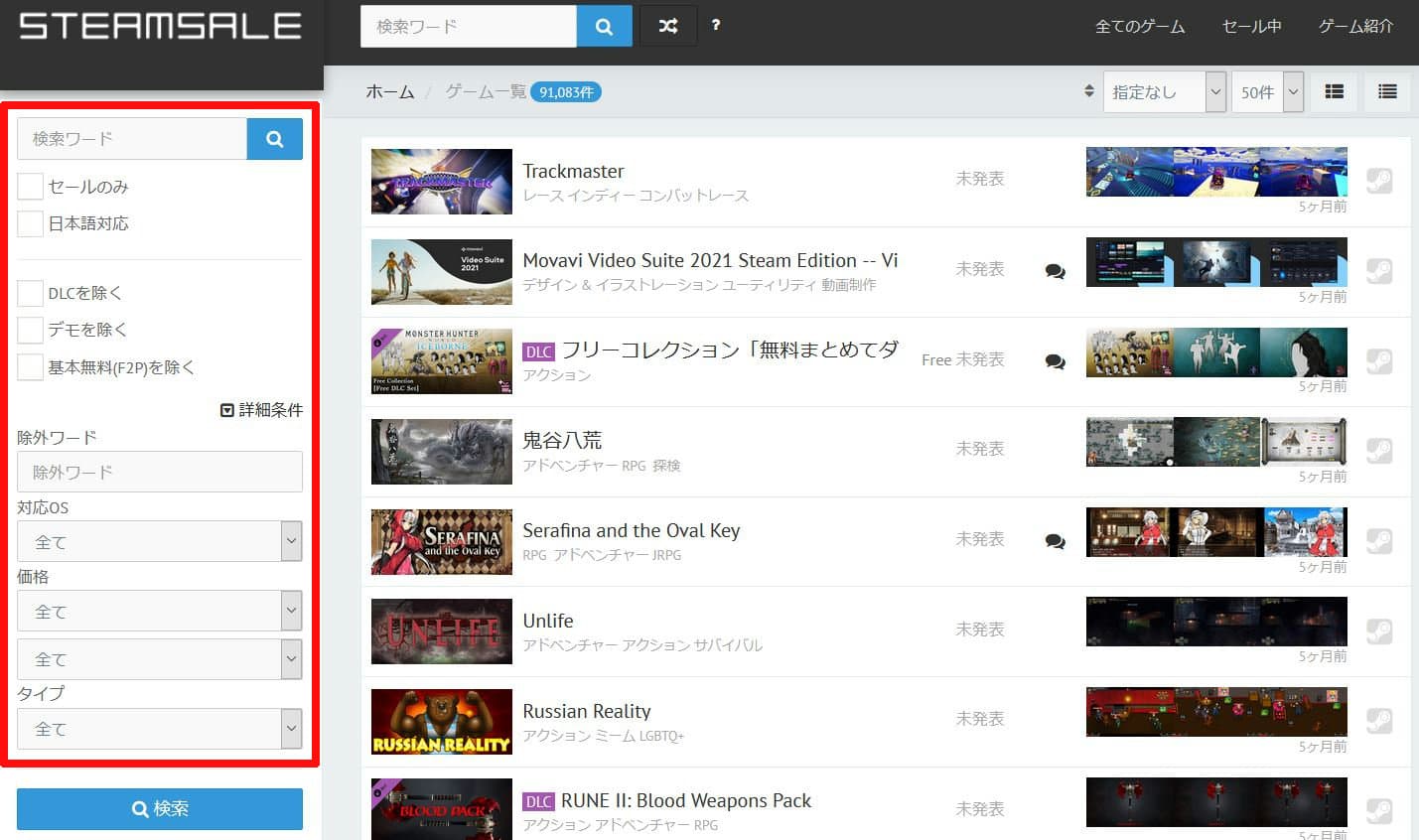Click the 動画制作 tag under Movavi
Viewport: 1419px width, 840px height.
848,285
